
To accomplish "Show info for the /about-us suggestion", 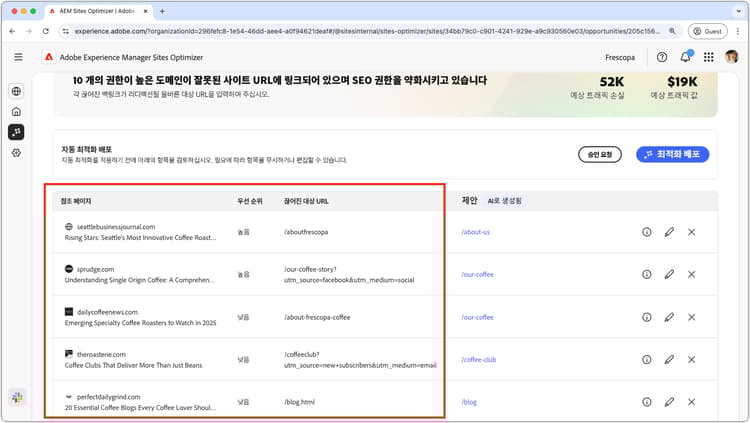I will [647, 232].
